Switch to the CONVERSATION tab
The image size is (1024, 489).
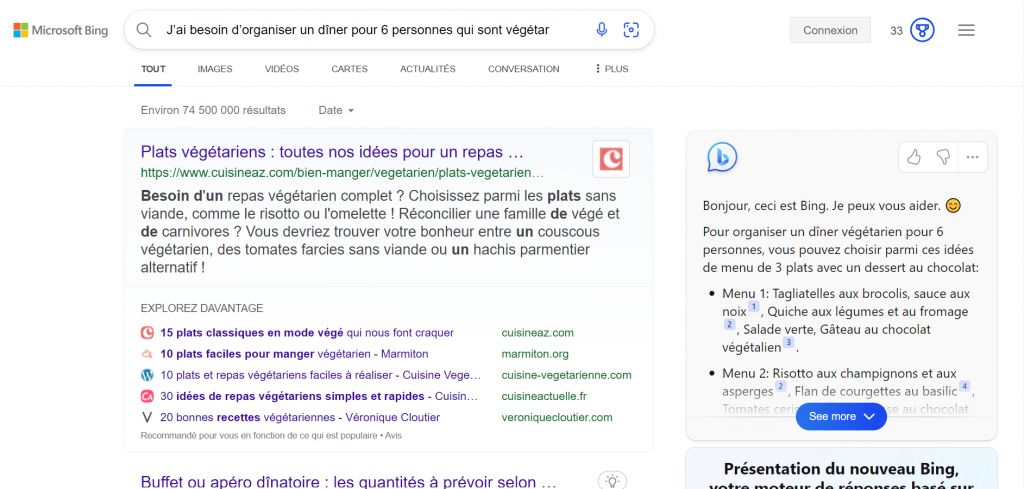[523, 69]
